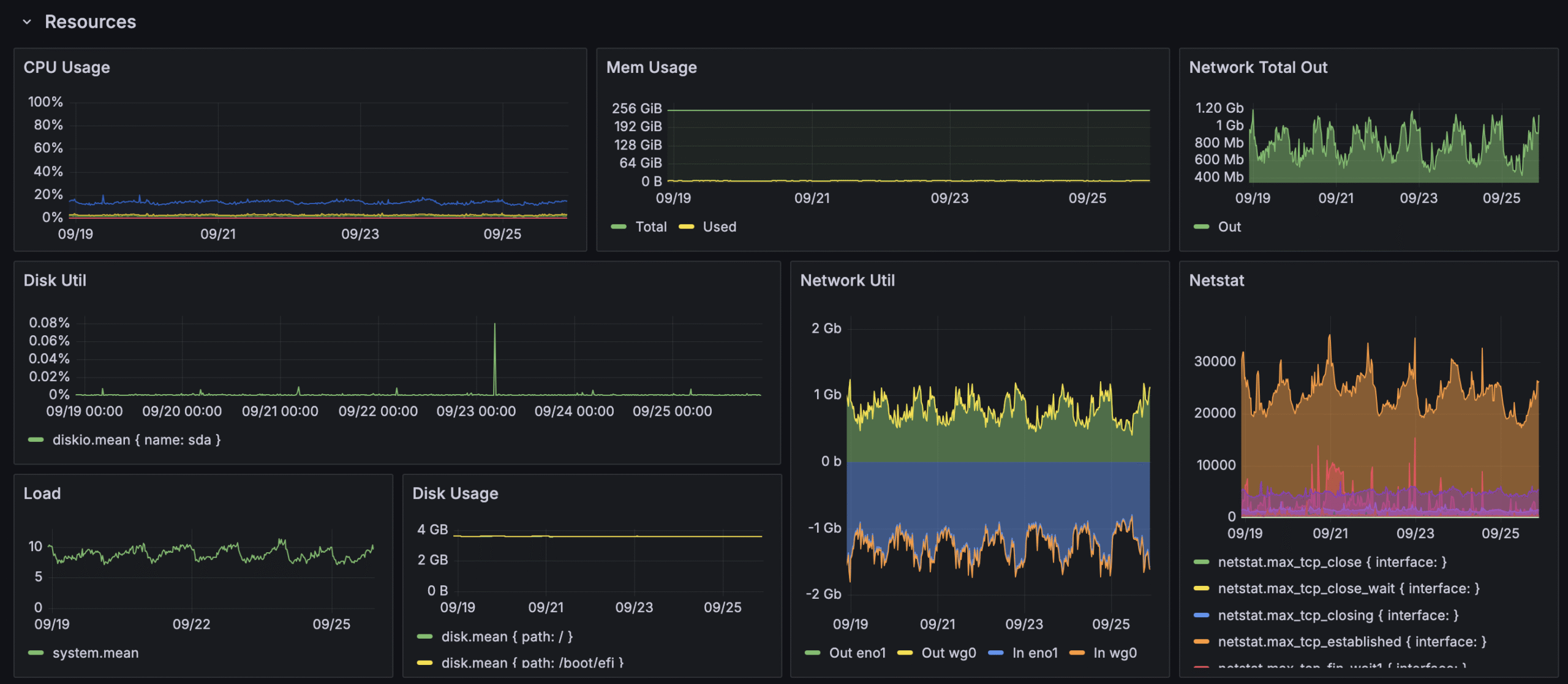The width and height of the screenshot is (1568, 684).
Task: Click the Network Total Out panel title
Action: pos(1257,67)
